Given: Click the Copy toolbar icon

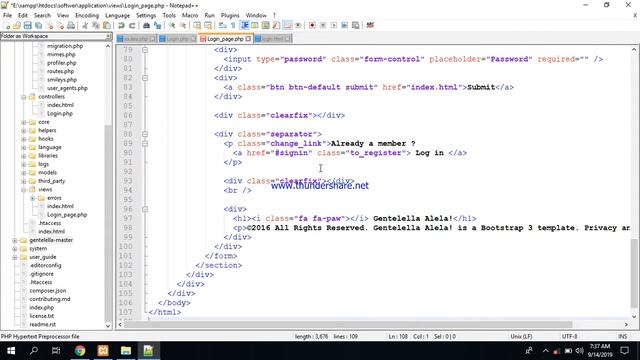Looking at the screenshot, I should [x=96, y=25].
